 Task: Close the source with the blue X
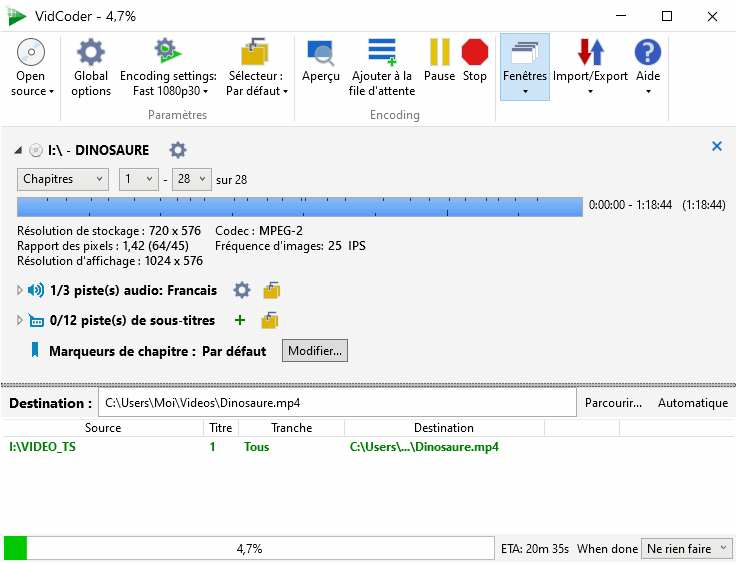717,146
